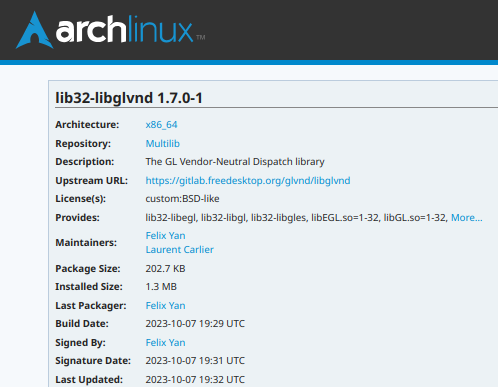Screen dimensions: 498x387
Task: Select the package size 202.7 KB
Action: (x=165, y=268)
